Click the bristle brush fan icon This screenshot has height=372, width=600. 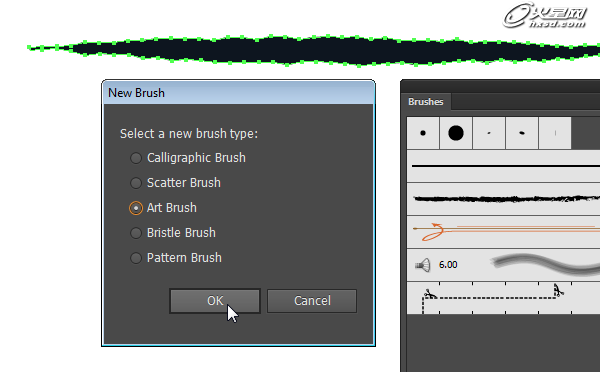click(x=423, y=265)
